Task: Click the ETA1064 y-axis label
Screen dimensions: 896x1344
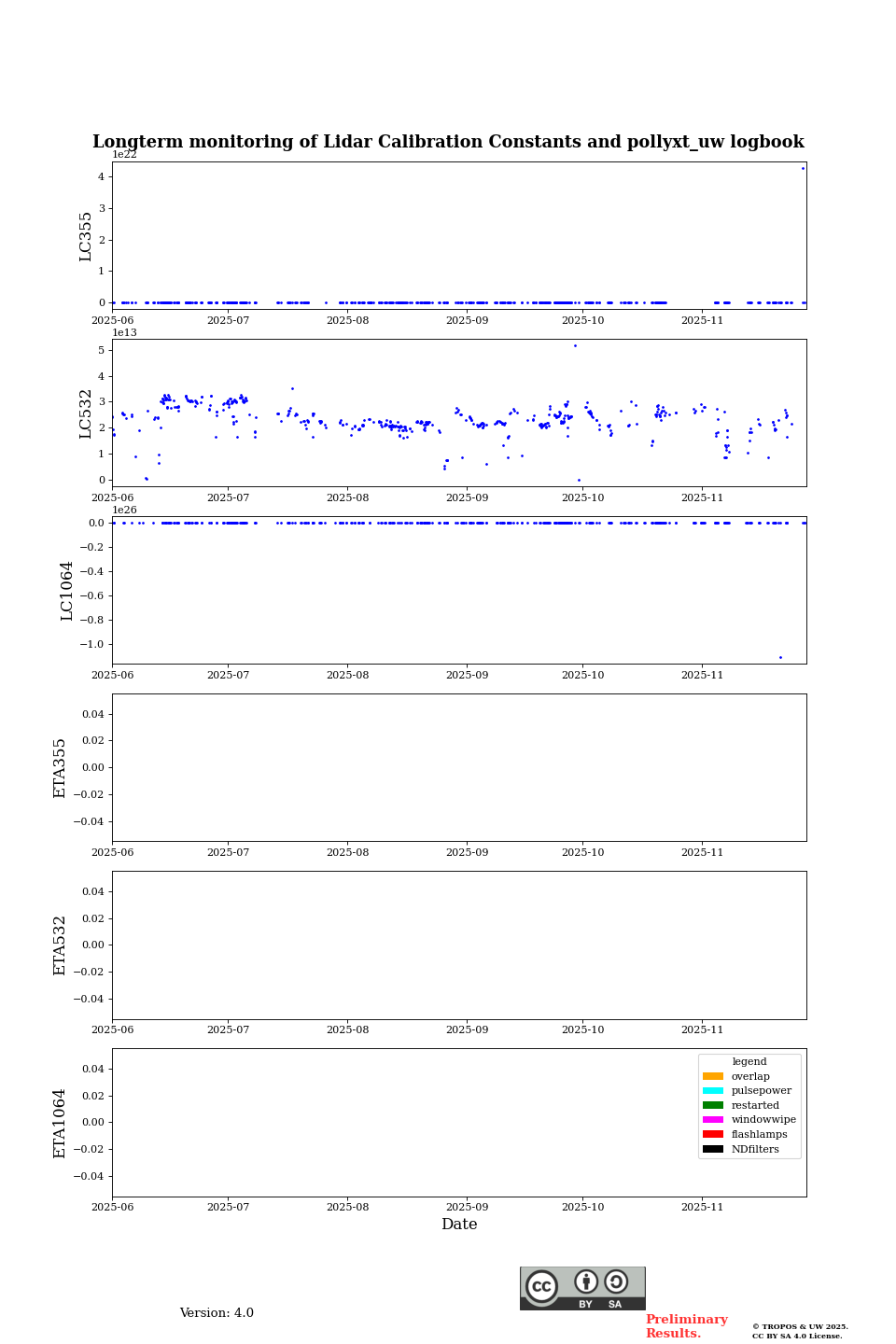Action: pos(60,1123)
